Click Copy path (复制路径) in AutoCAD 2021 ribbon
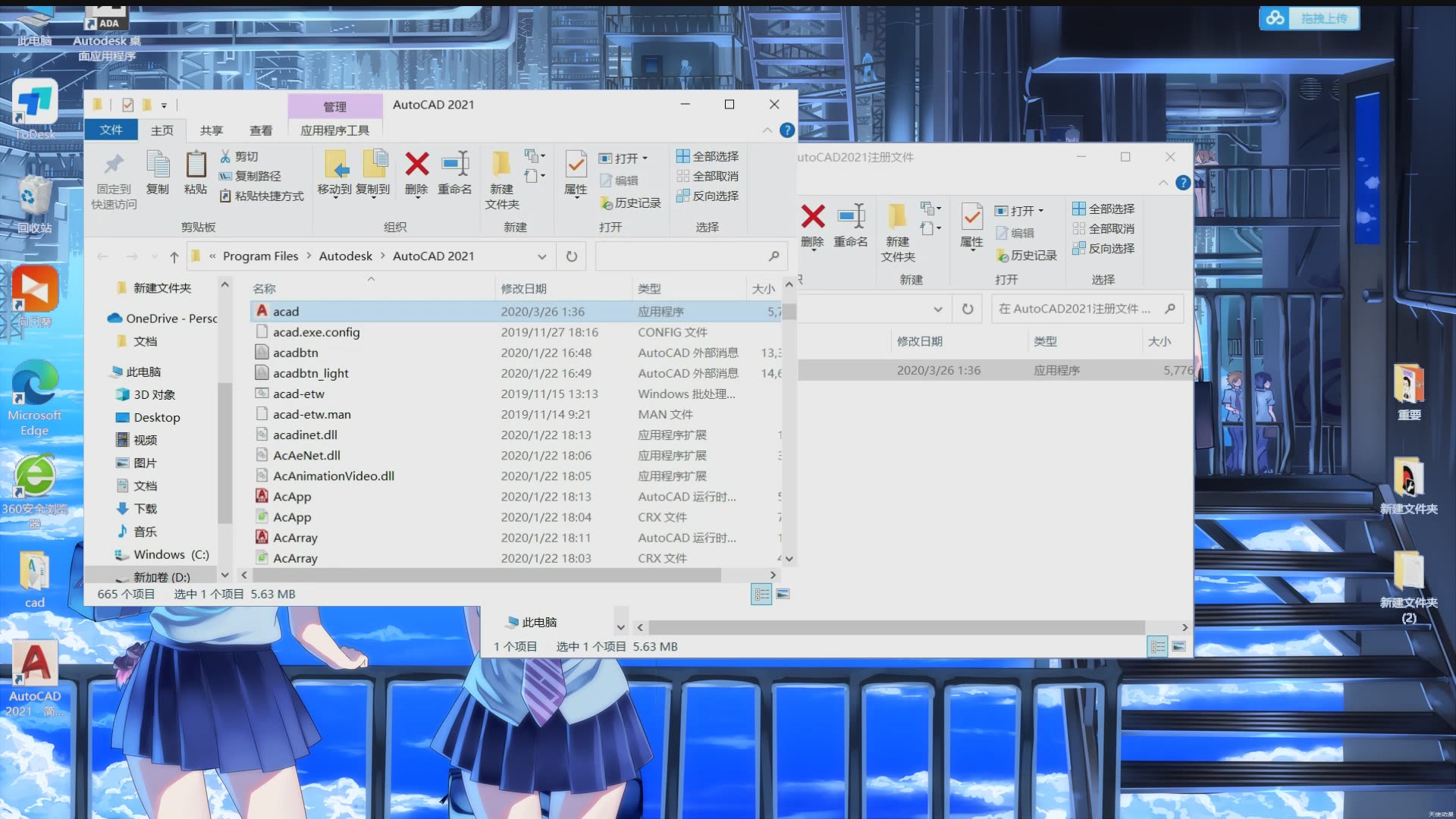1456x819 pixels. 250,176
